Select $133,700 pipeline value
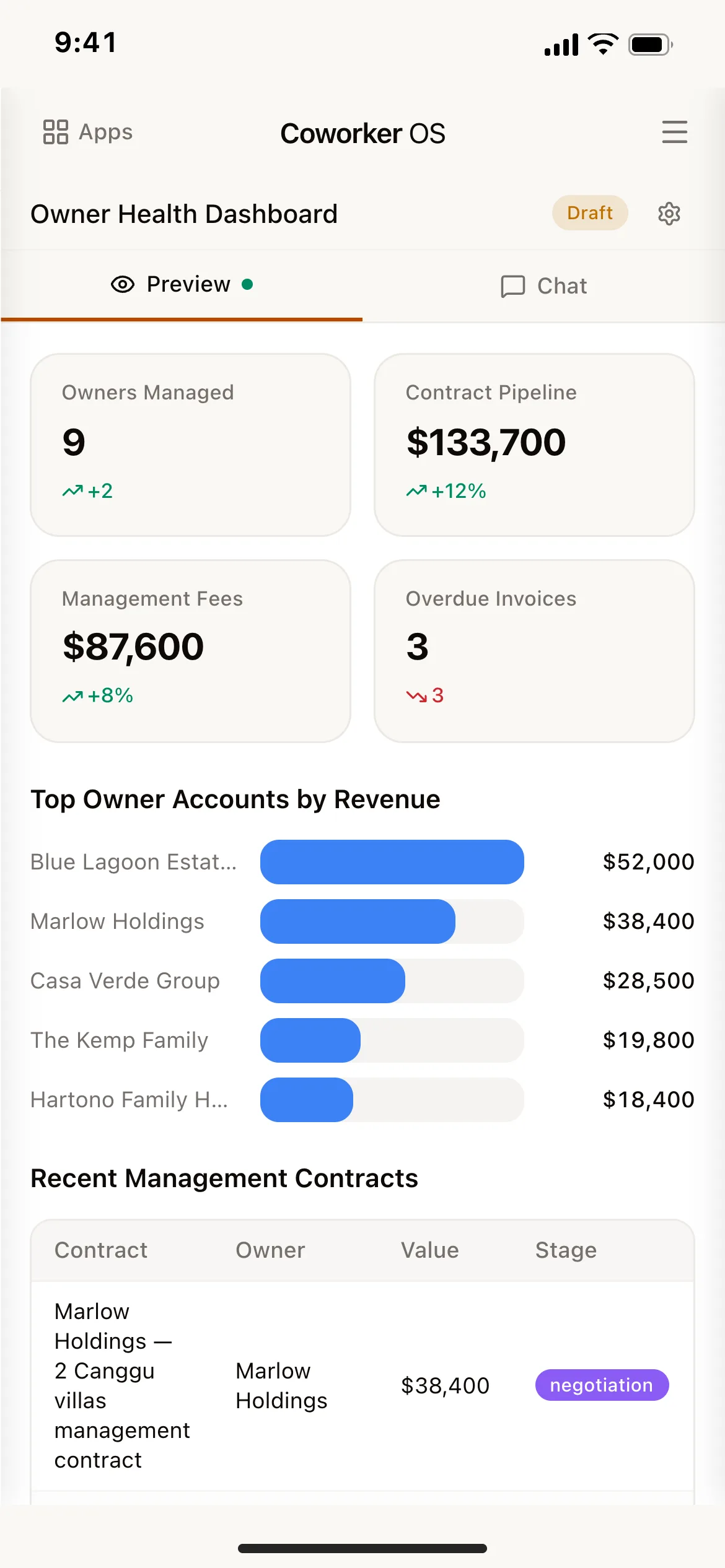The height and width of the screenshot is (1568, 725). (486, 442)
